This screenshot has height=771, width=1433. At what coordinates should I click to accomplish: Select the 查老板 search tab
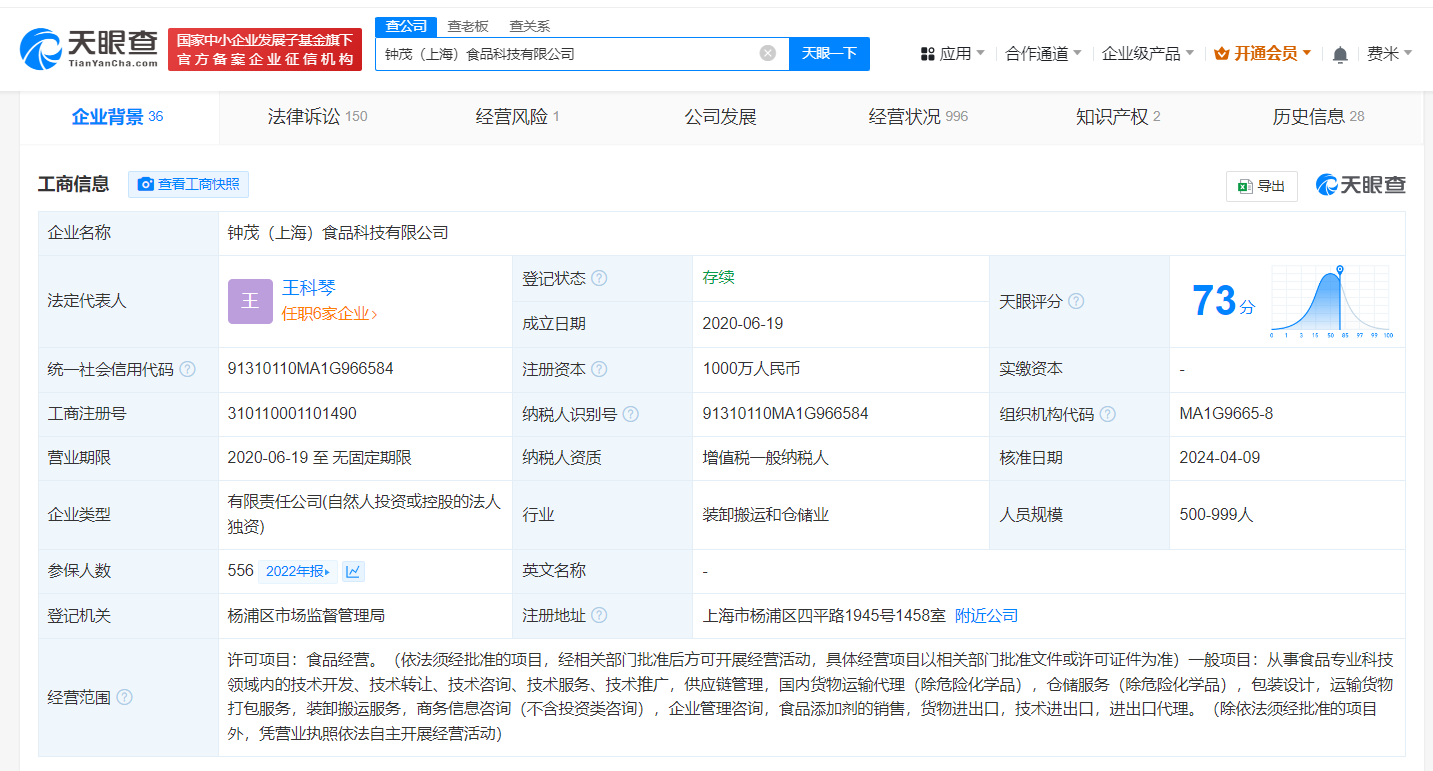point(468,26)
